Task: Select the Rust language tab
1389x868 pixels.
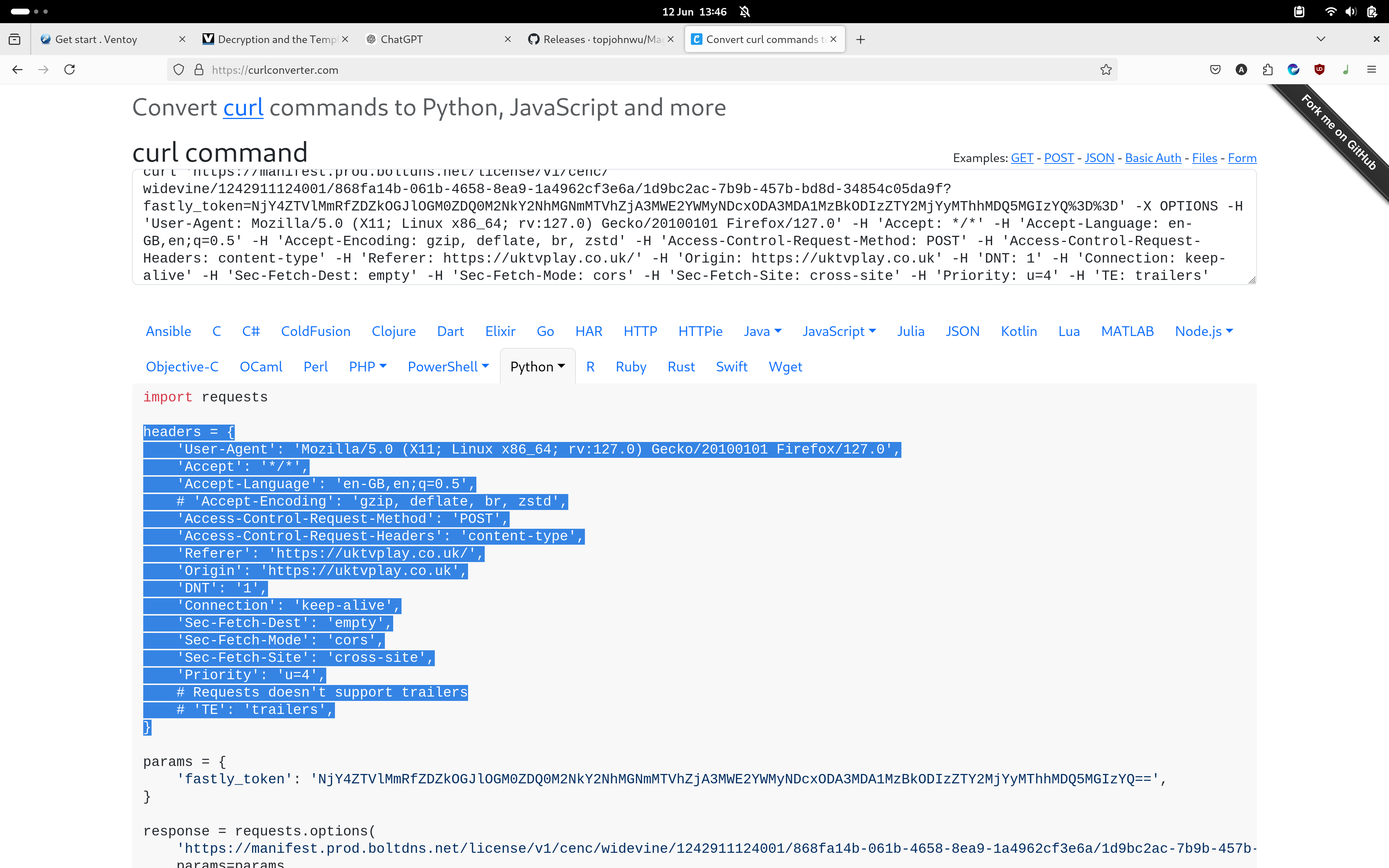Action: click(681, 367)
